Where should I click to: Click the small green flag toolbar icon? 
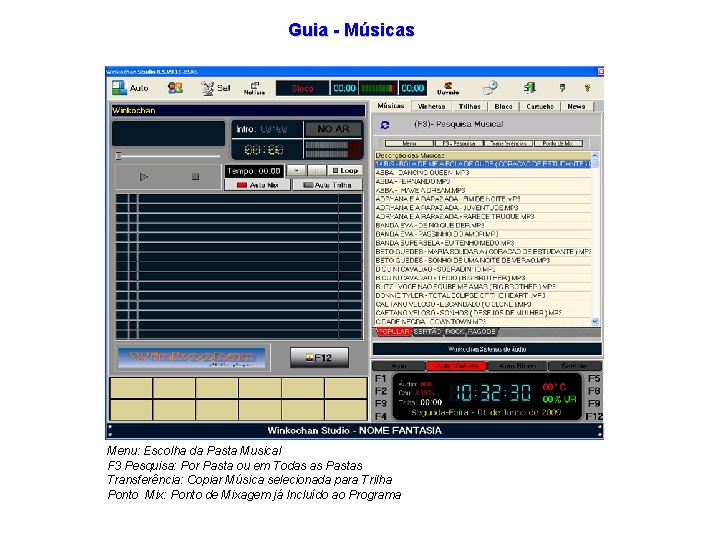(x=562, y=88)
